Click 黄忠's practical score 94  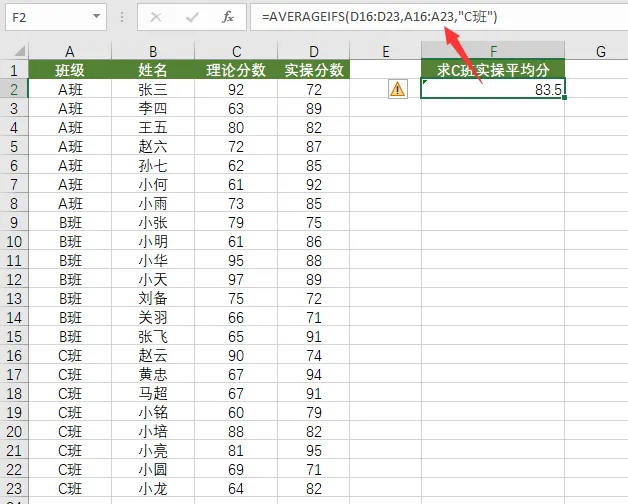[x=314, y=375]
